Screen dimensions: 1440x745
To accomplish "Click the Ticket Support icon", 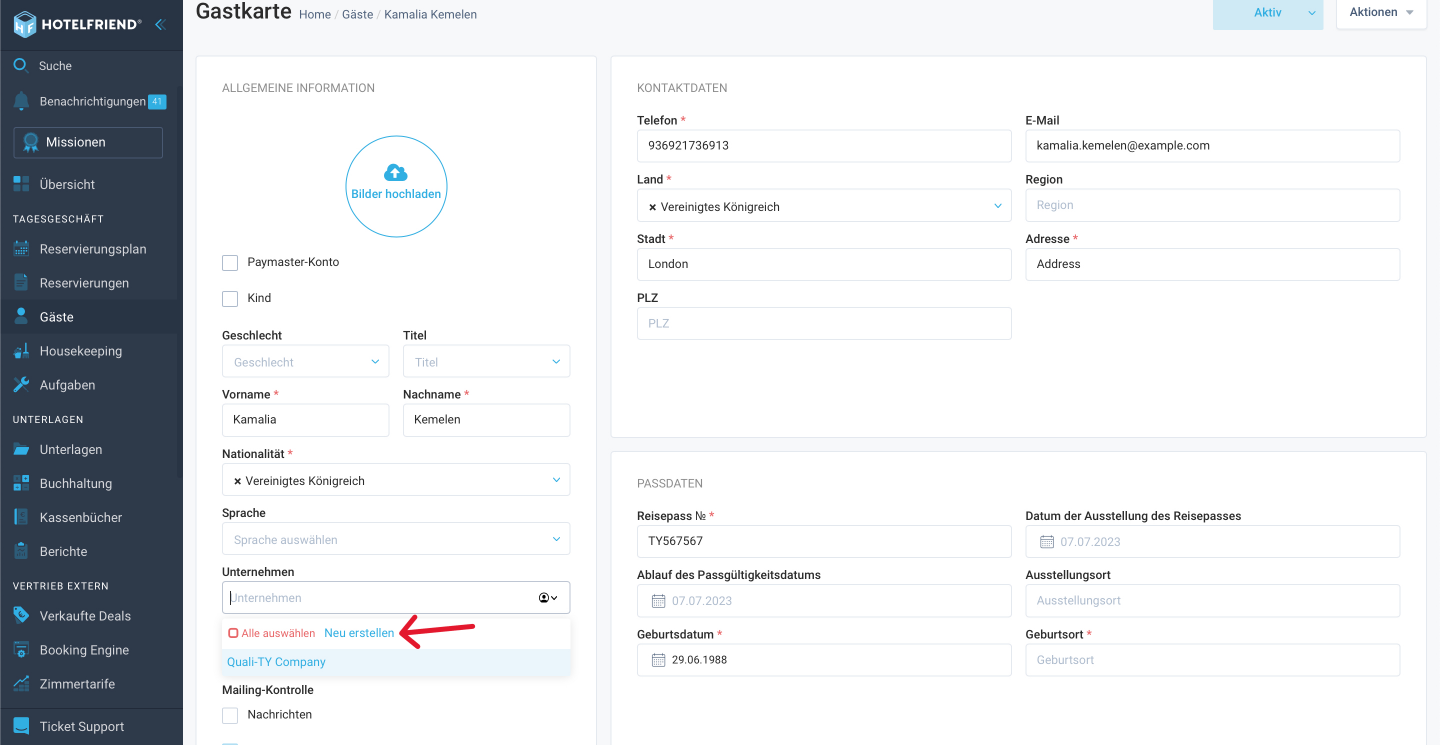I will pos(21,727).
